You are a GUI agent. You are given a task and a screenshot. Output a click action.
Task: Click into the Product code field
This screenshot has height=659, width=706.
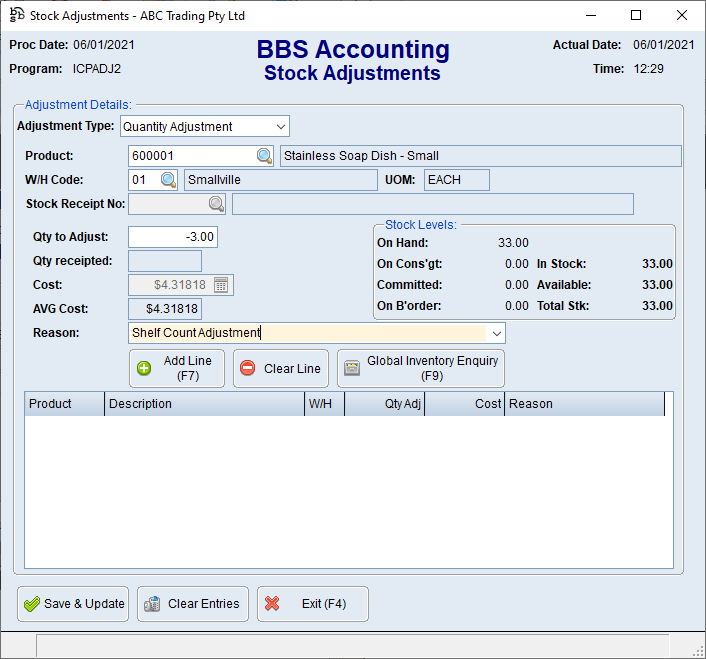click(190, 156)
